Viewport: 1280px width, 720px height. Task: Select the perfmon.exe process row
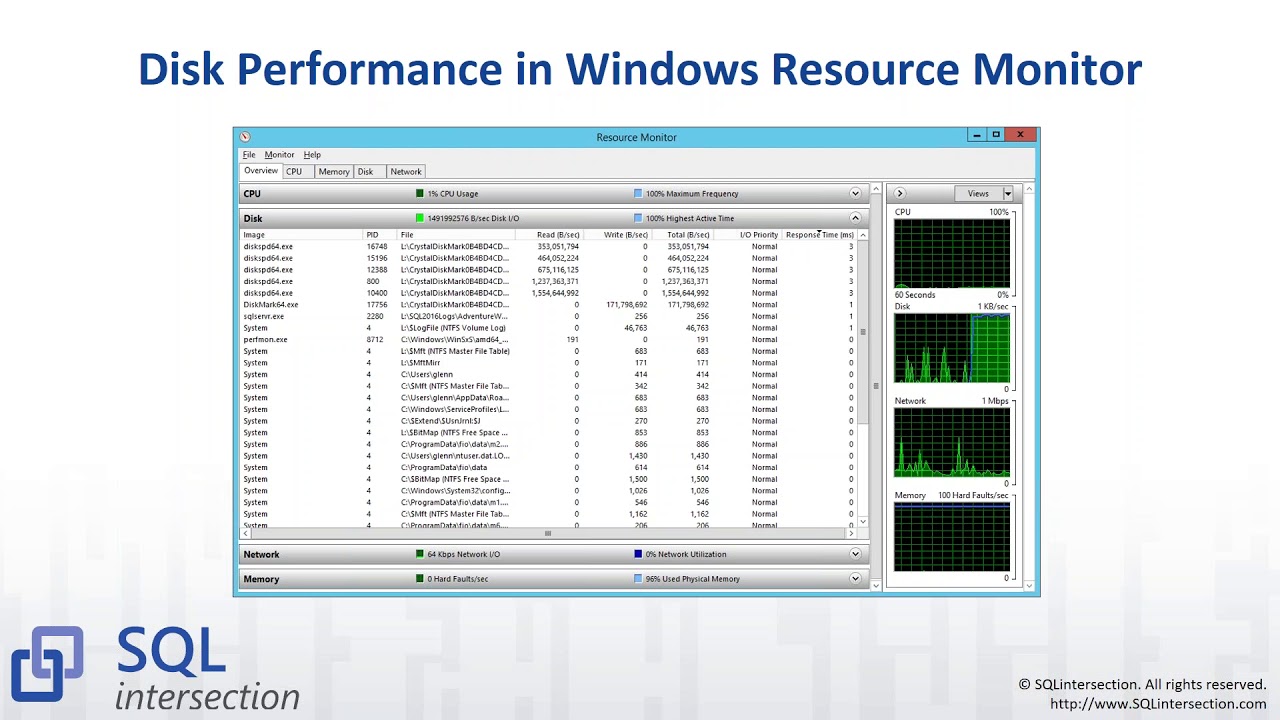tap(548, 340)
